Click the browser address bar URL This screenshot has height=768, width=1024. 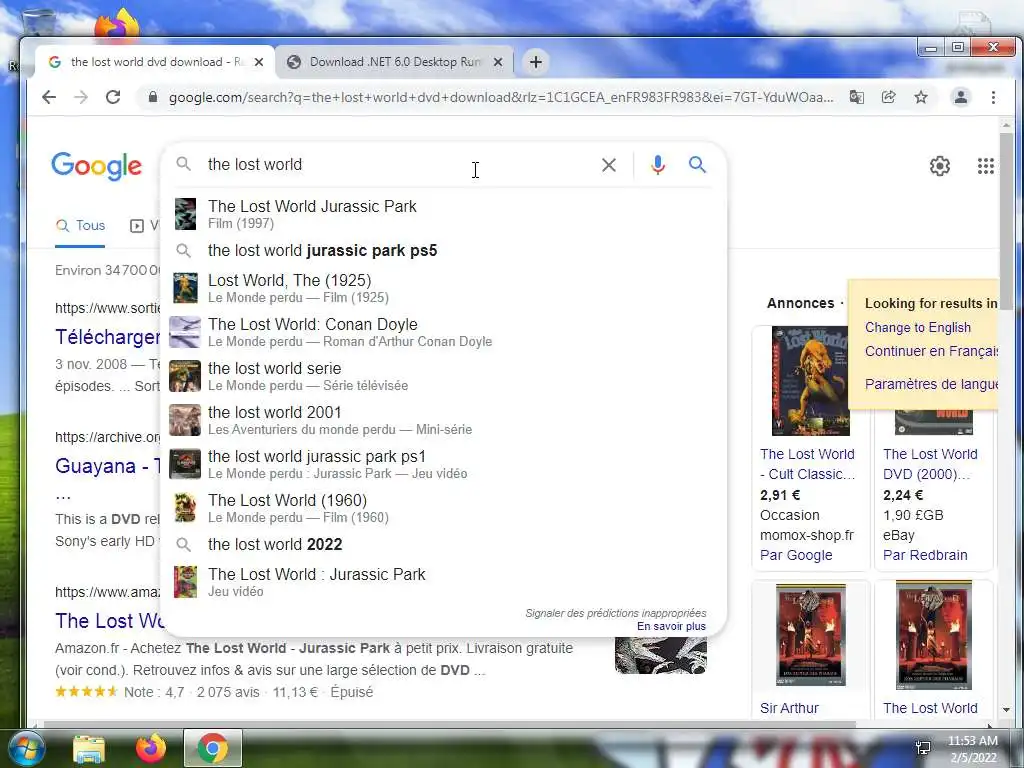pos(501,97)
